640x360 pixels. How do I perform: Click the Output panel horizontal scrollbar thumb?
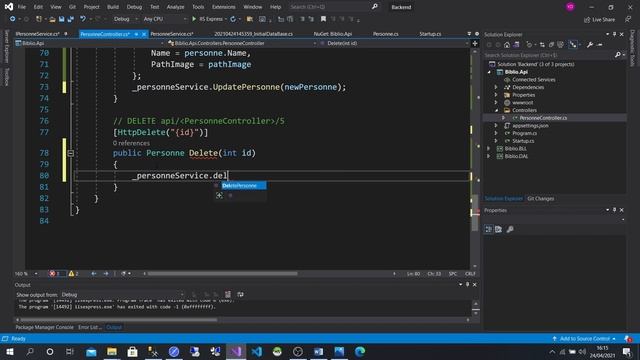118,320
